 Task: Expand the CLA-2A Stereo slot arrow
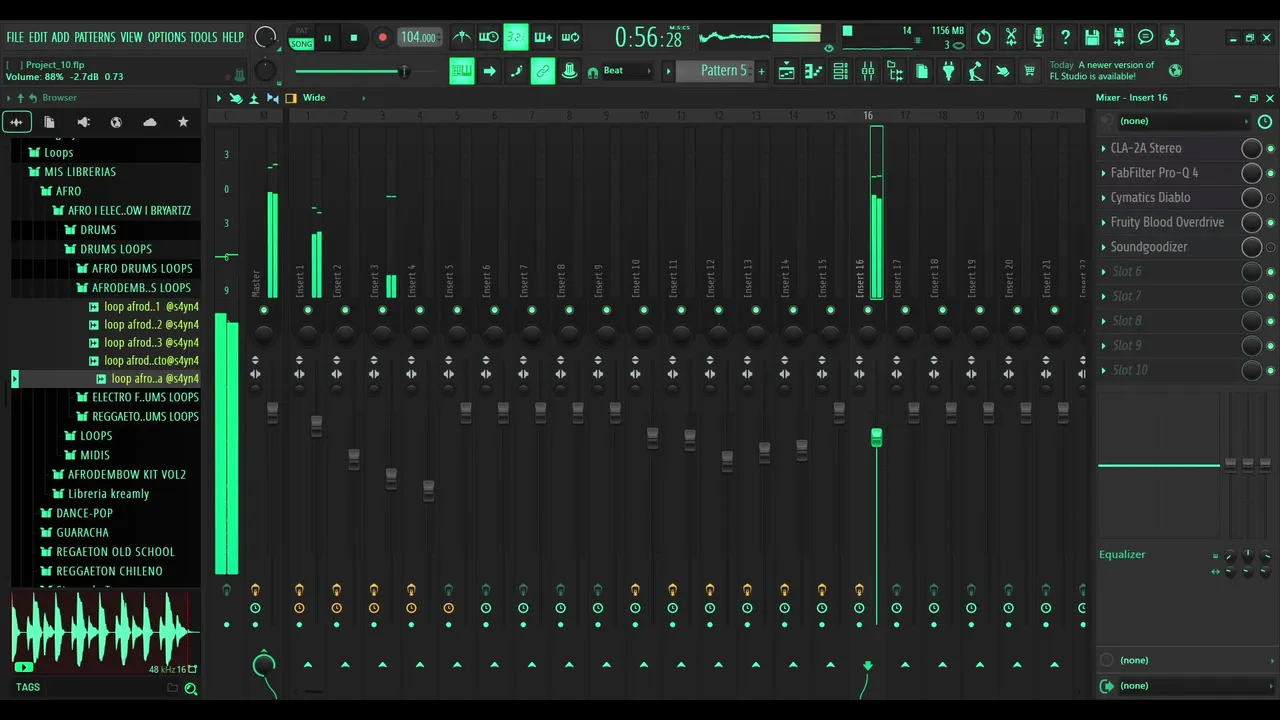1103,148
